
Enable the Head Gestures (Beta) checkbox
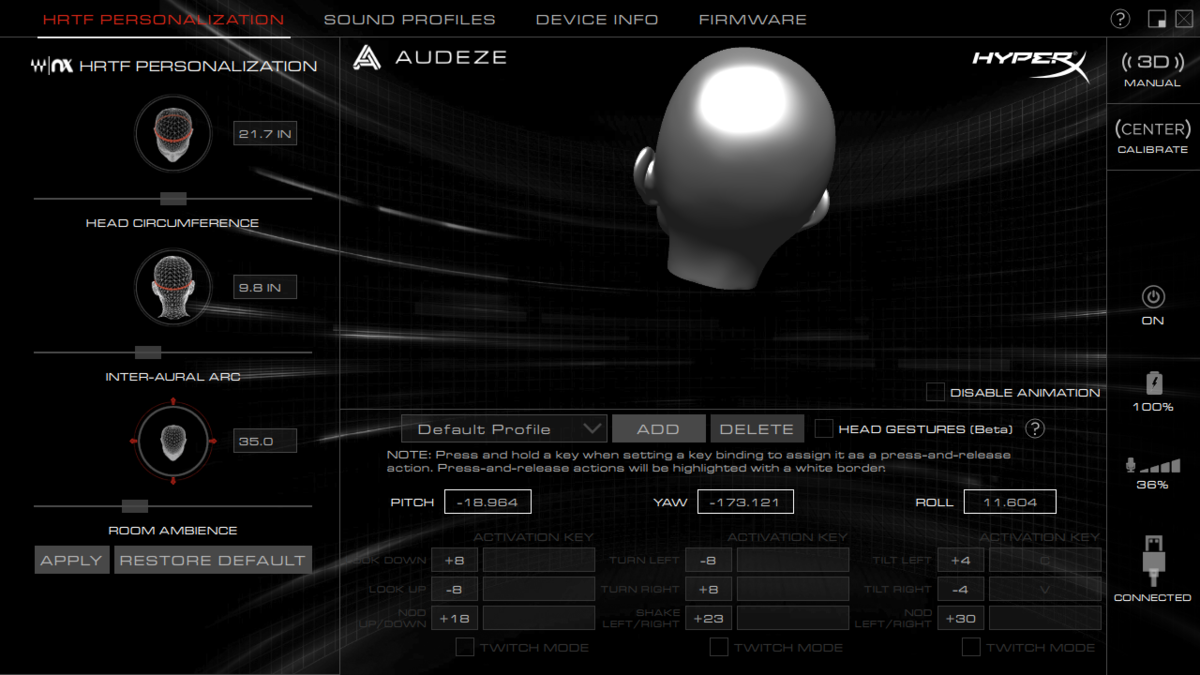pyautogui.click(x=824, y=429)
